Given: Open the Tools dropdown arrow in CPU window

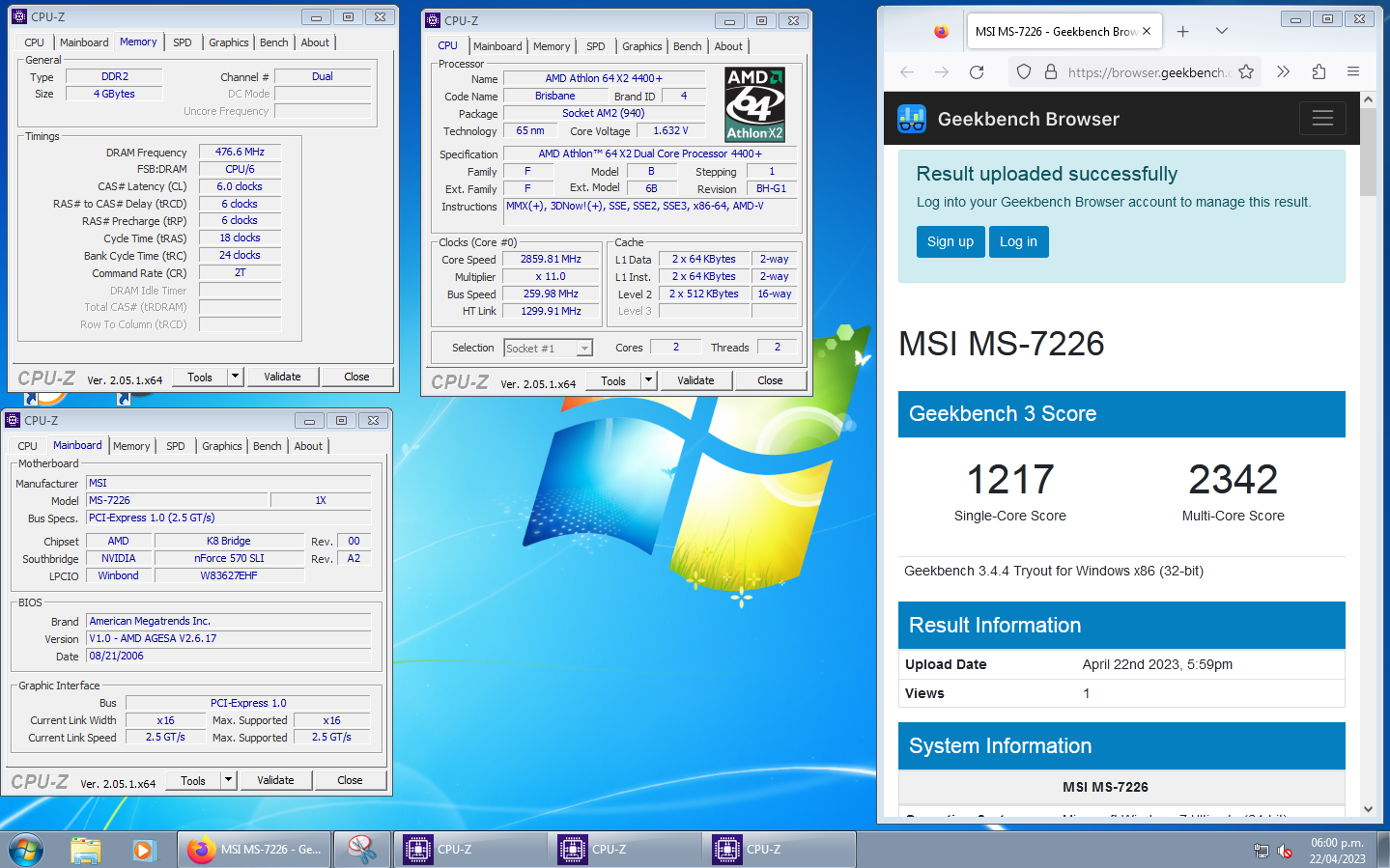Looking at the screenshot, I should [x=648, y=380].
